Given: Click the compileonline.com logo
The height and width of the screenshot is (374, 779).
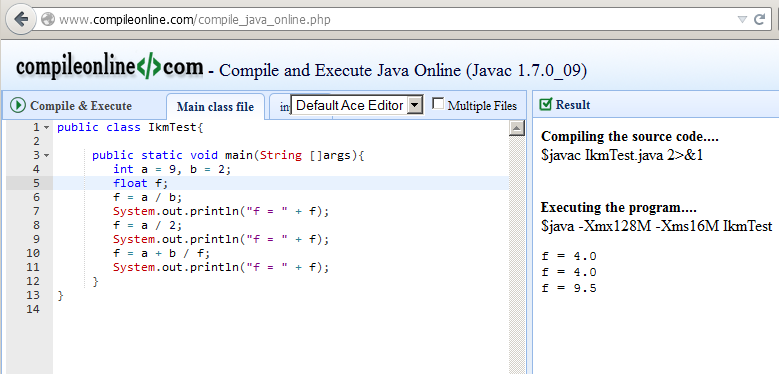Looking at the screenshot, I should point(110,67).
